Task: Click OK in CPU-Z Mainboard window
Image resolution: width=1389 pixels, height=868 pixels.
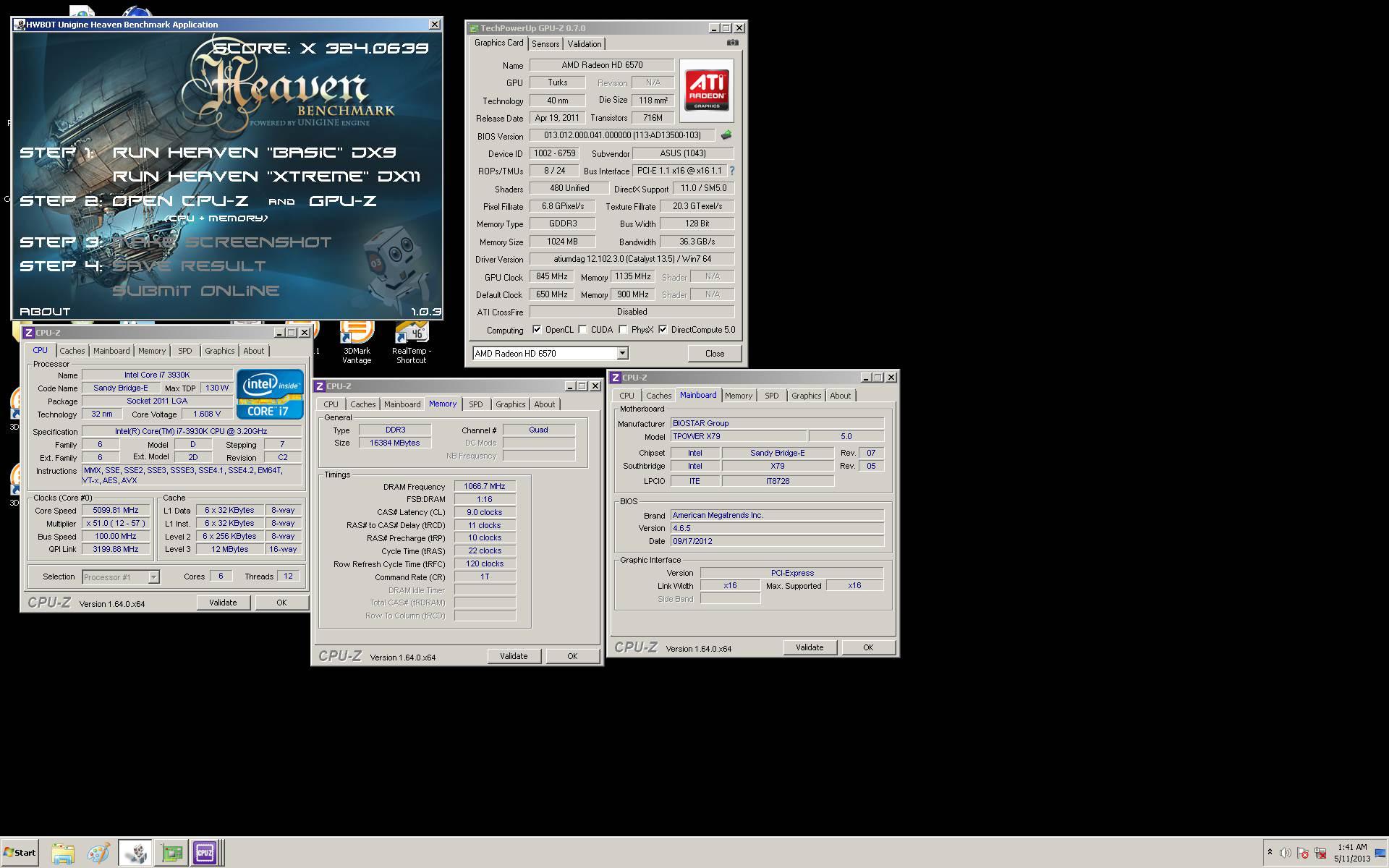Action: (x=868, y=647)
